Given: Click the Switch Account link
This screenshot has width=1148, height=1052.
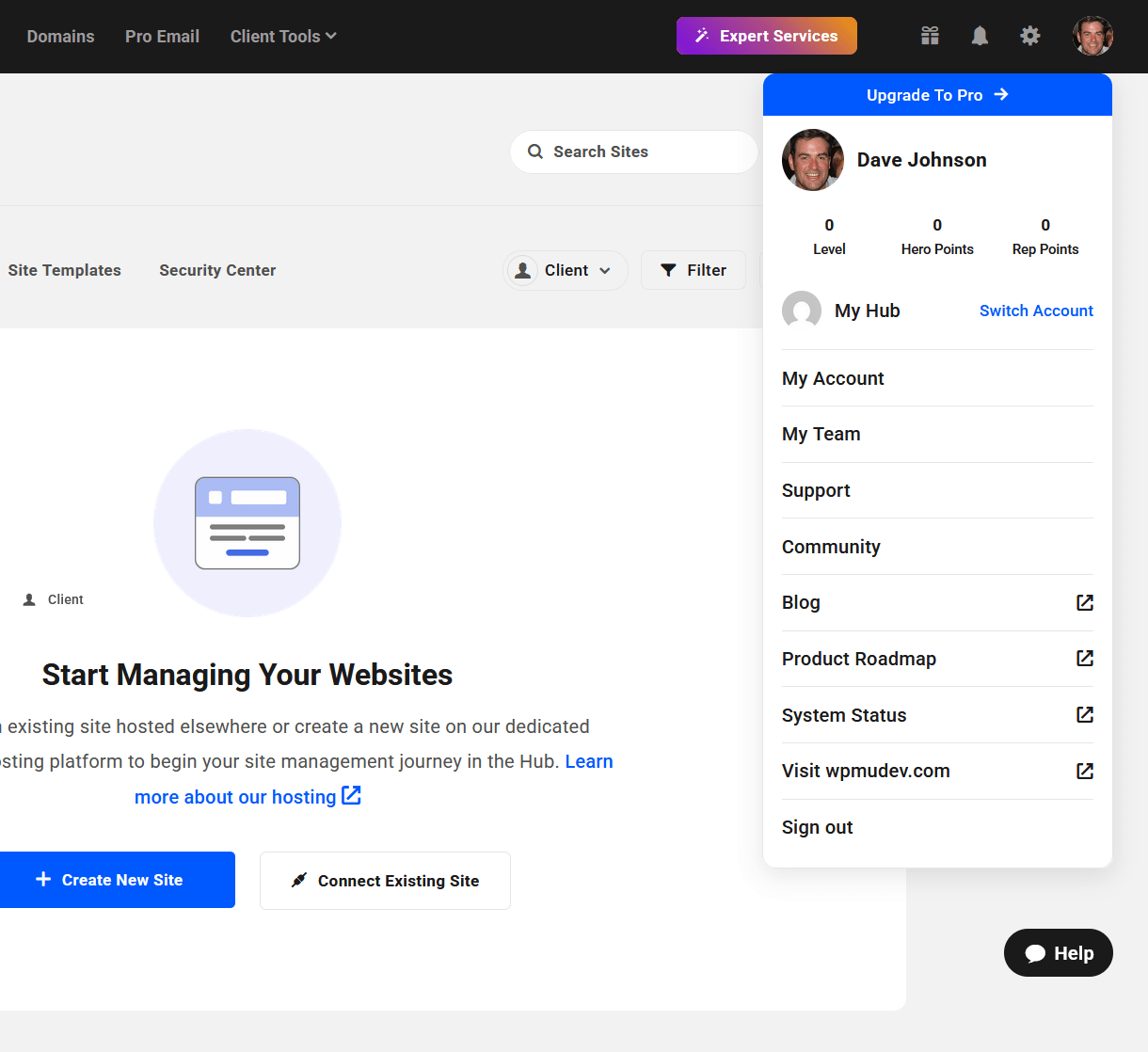Looking at the screenshot, I should [x=1036, y=311].
